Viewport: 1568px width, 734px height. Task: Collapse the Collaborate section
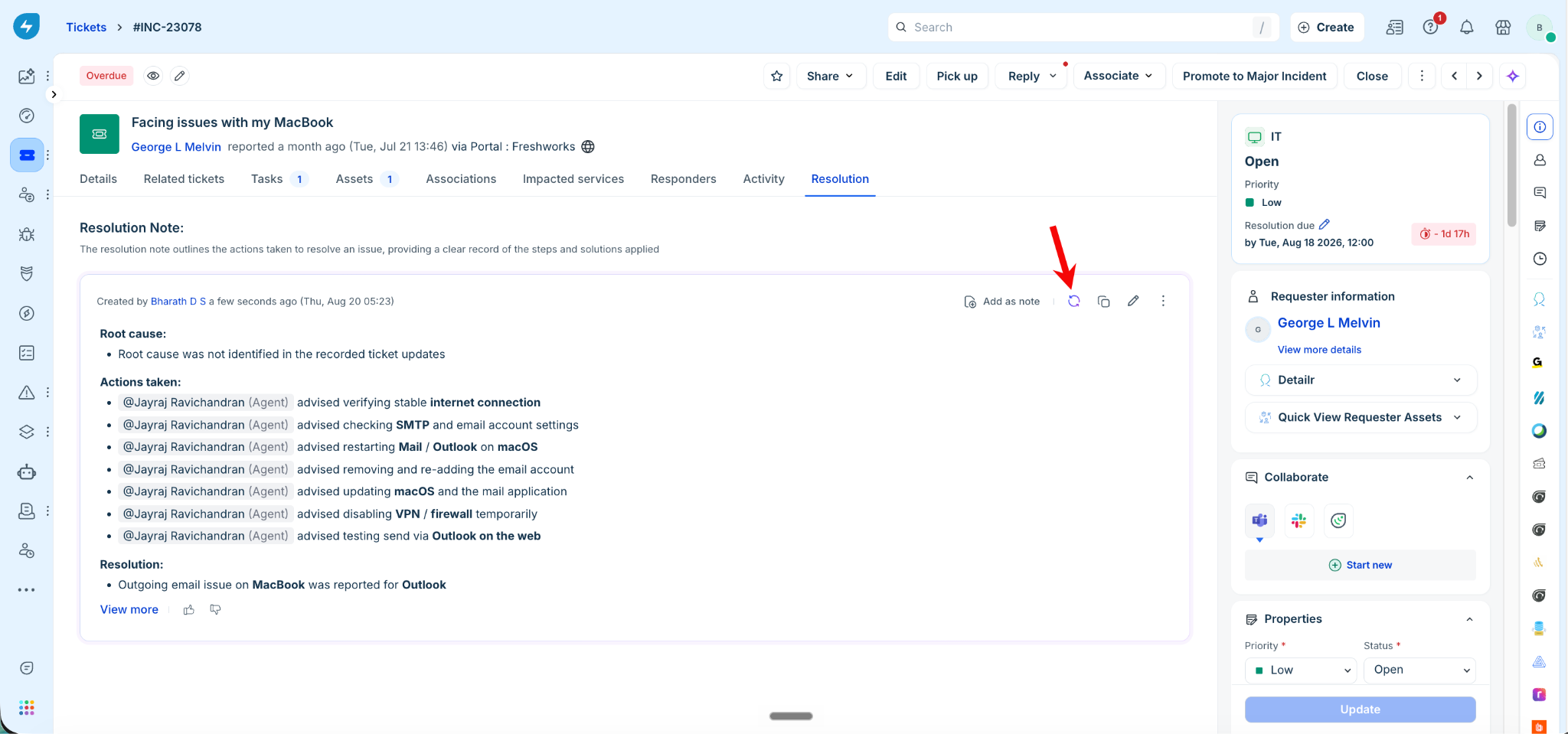point(1470,478)
